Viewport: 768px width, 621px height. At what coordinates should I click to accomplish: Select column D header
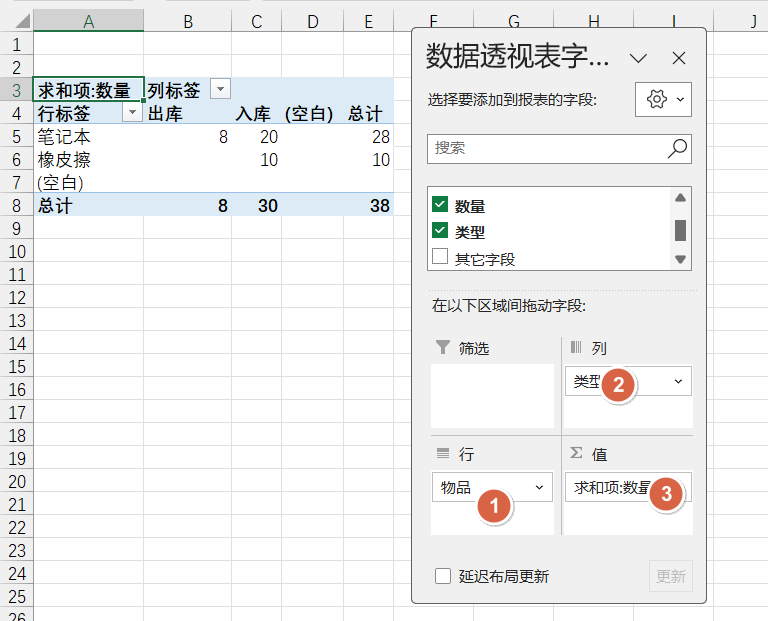click(312, 21)
